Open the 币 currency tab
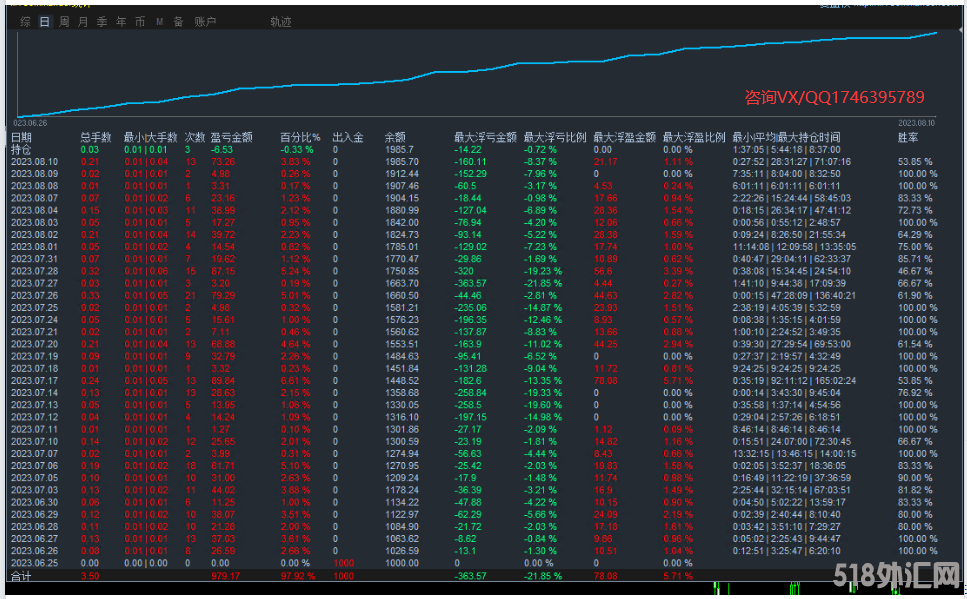Screen dimensions: 967x599 pyautogui.click(x=140, y=21)
